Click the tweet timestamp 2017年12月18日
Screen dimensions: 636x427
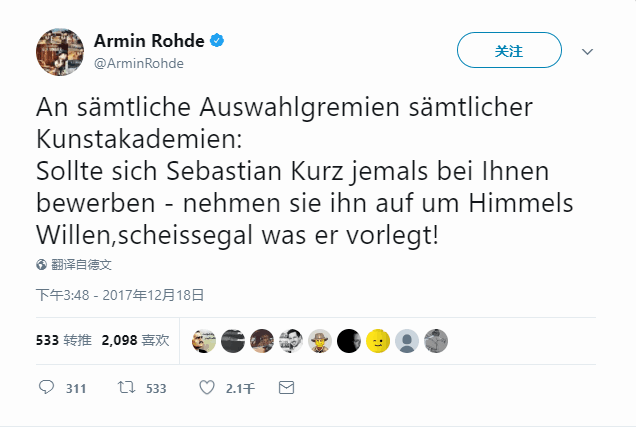click(120, 295)
